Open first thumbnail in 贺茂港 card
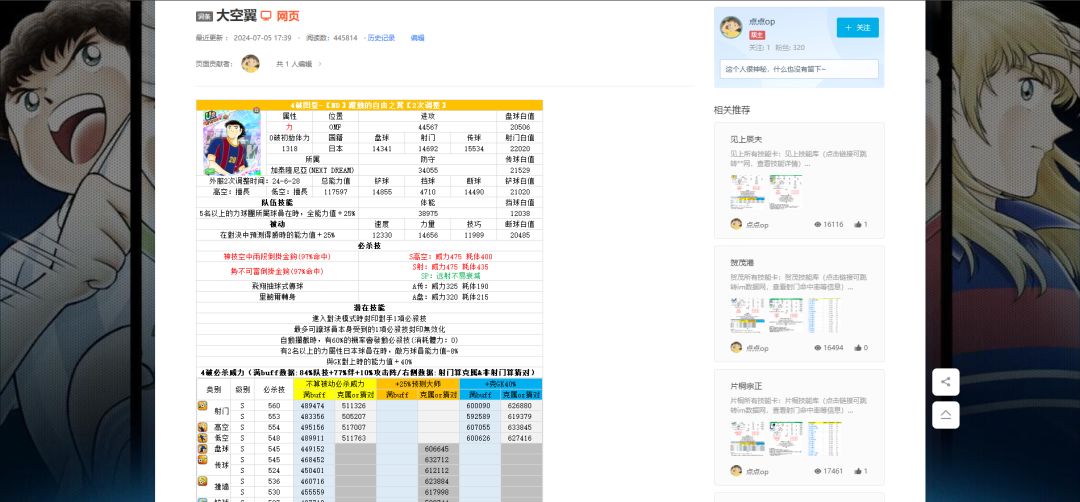1080x502 pixels. [747, 315]
